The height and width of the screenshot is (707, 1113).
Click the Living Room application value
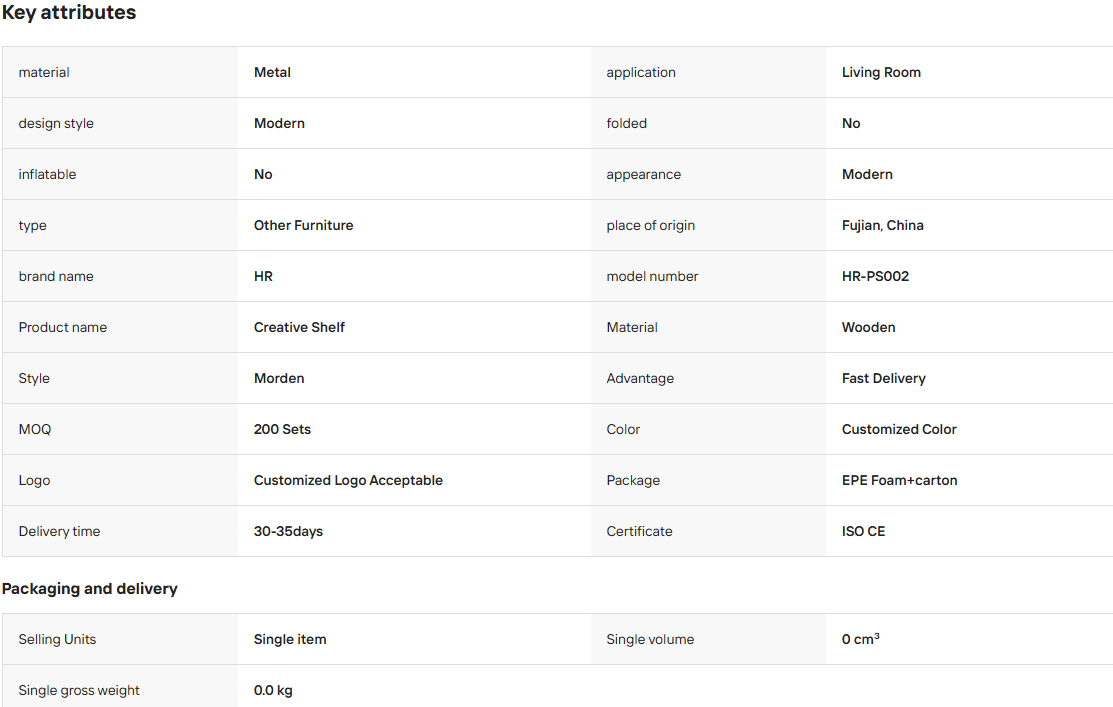point(881,72)
